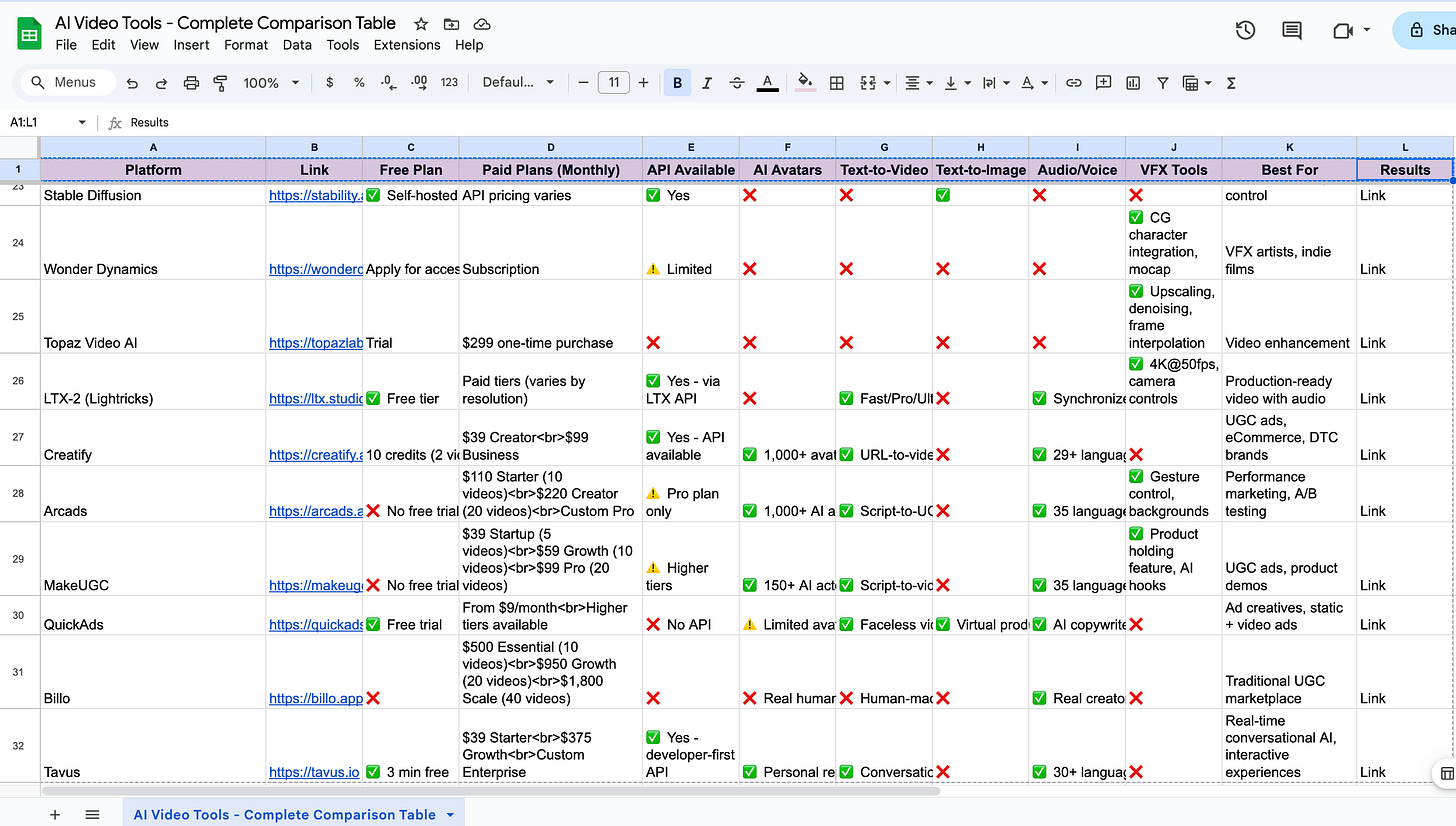
Task: Insert a link using the link icon
Action: point(1073,82)
